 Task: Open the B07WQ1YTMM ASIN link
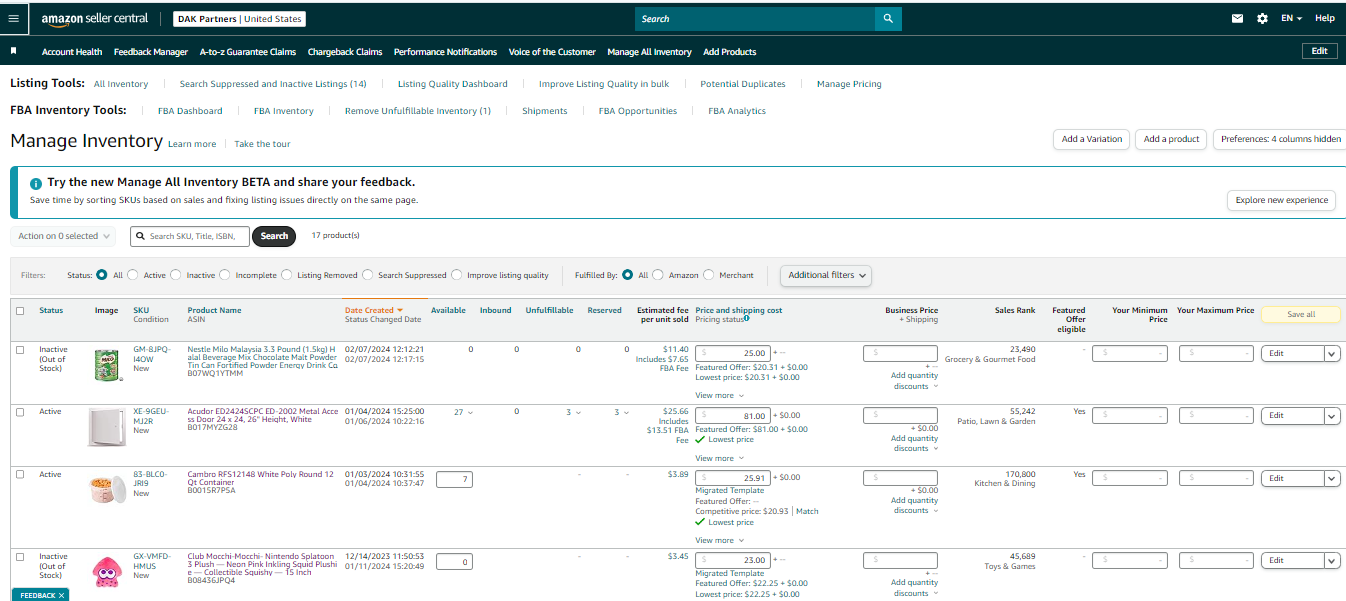pyautogui.click(x=215, y=373)
